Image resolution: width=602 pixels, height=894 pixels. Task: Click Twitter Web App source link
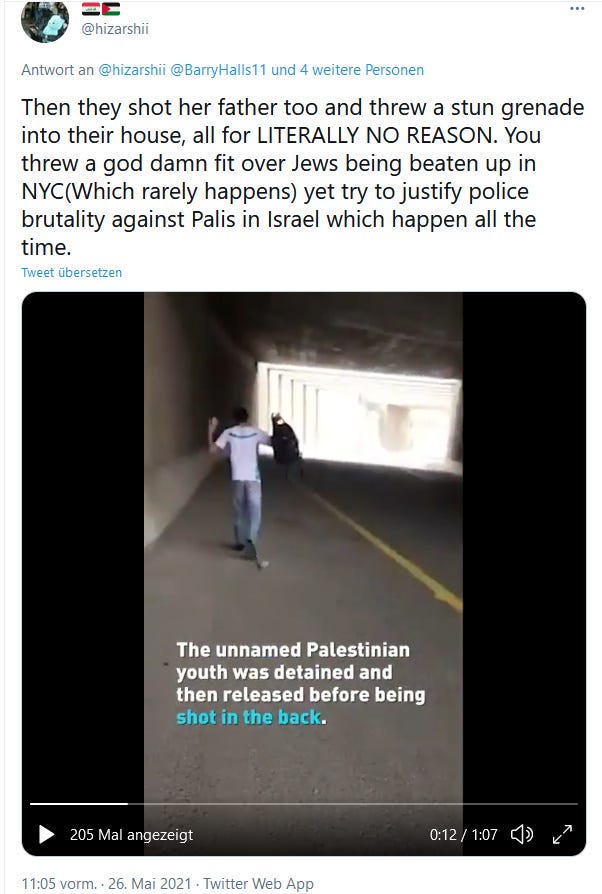point(258,883)
